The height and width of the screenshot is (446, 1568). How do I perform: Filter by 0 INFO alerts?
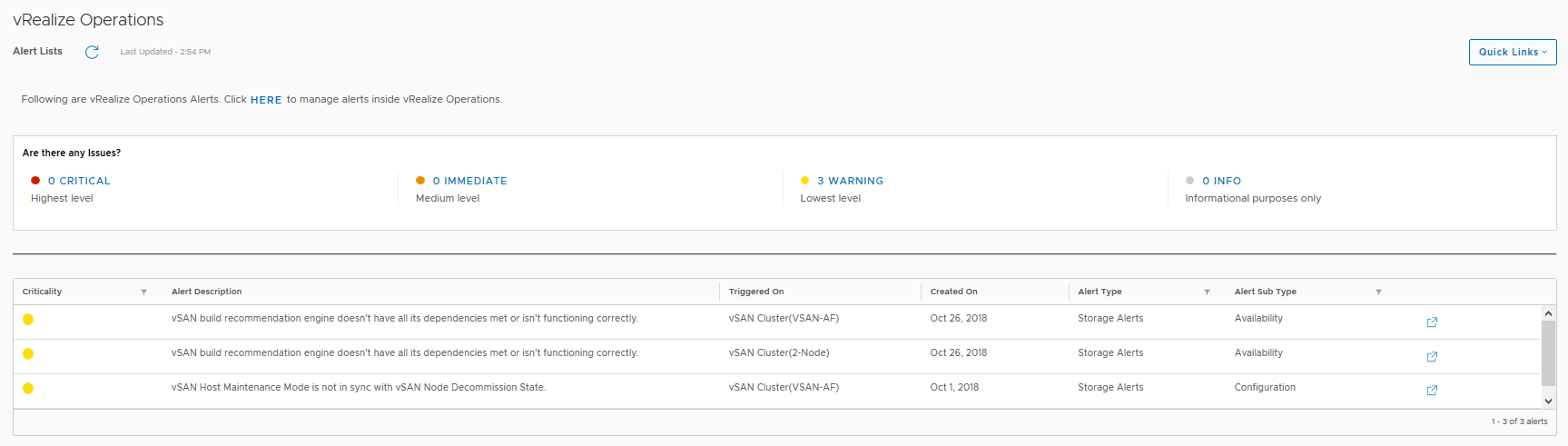[x=1221, y=181]
